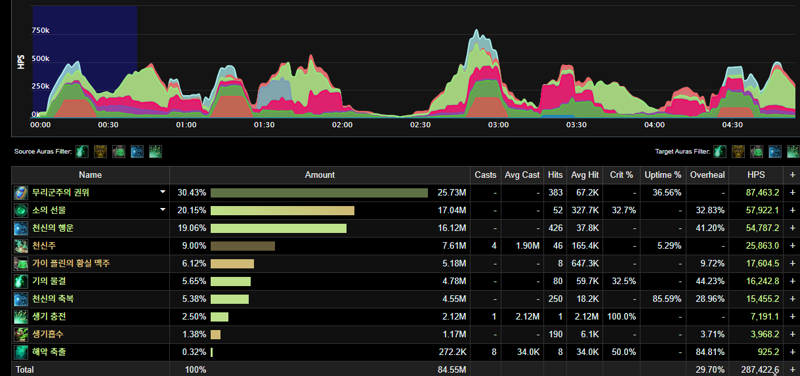This screenshot has height=376, width=800.
Task: Expand the plus button on the 16,242.8 HPS row
Action: click(x=792, y=281)
